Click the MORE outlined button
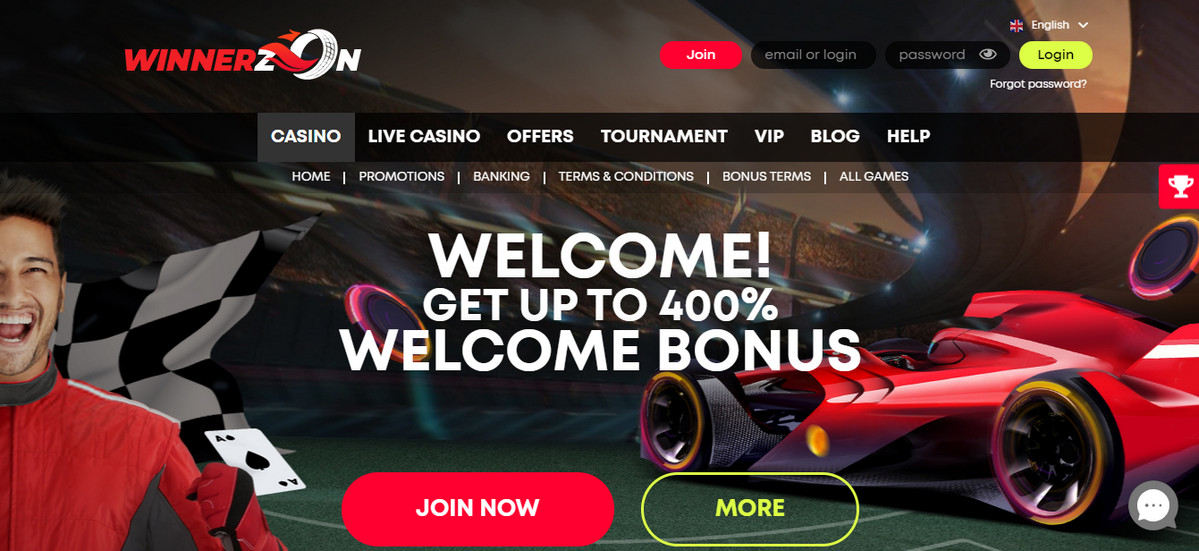This screenshot has width=1199, height=551. [749, 508]
